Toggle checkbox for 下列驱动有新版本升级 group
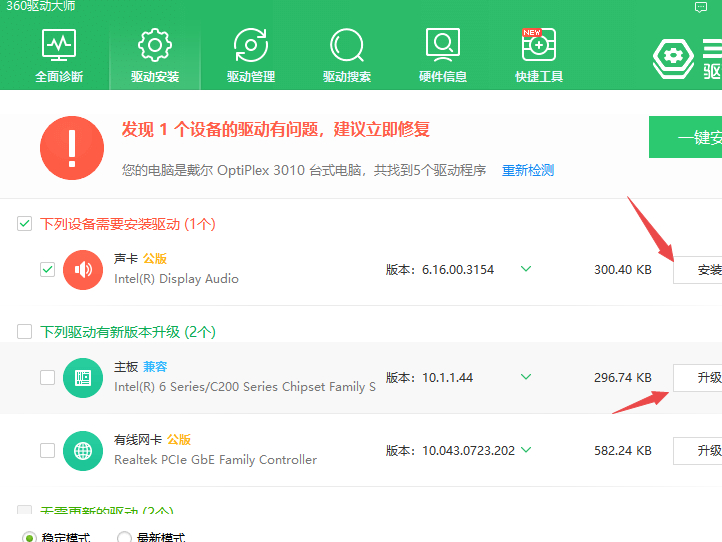This screenshot has height=542, width=722. point(24,332)
